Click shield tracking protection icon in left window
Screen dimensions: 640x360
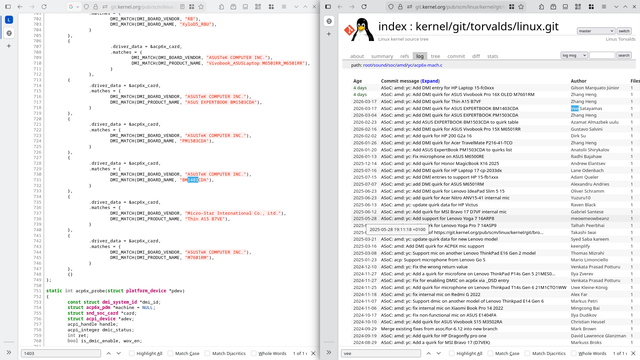pyautogui.click(x=86, y=7)
